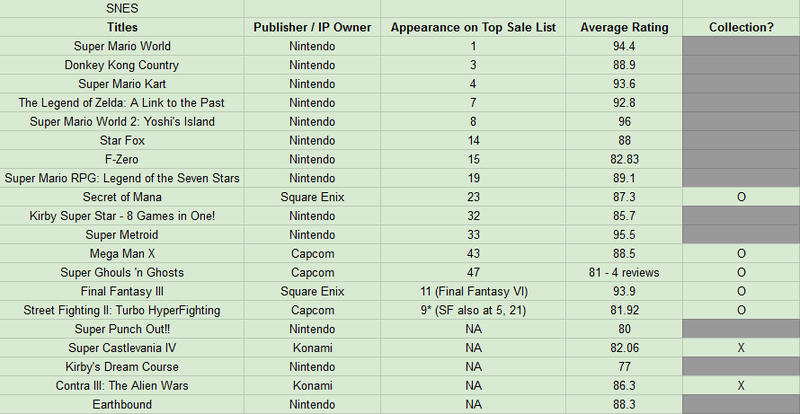The height and width of the screenshot is (414, 800).
Task: Click Kirby's Dream Course gray collection cell
Action: click(741, 367)
